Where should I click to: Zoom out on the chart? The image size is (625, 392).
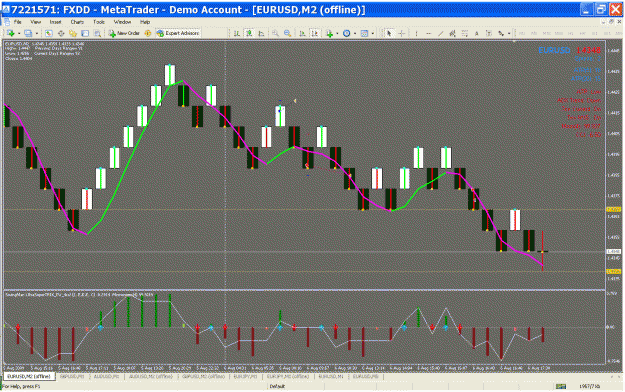(287, 33)
